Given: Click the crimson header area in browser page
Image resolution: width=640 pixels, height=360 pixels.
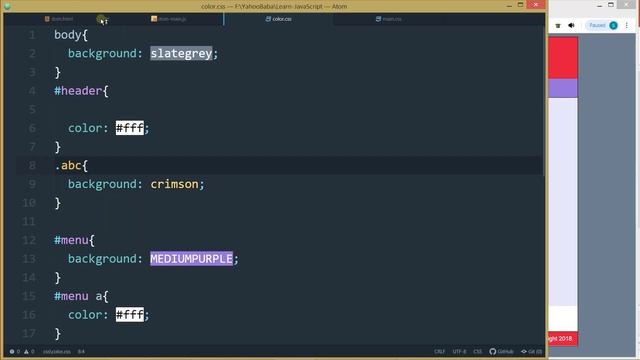Looking at the screenshot, I should point(563,58).
